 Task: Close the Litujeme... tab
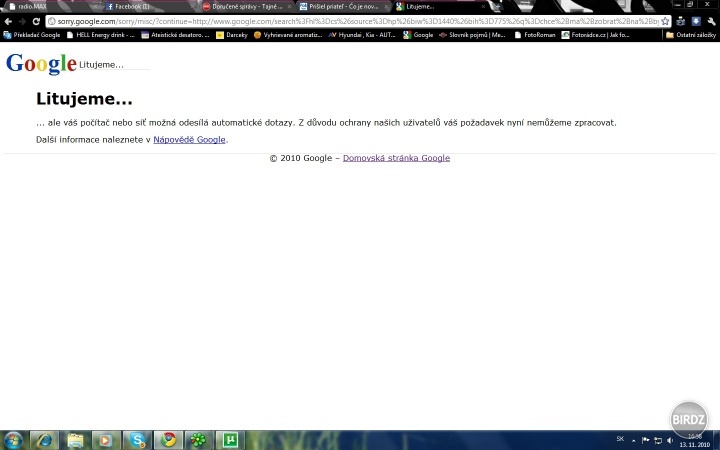click(483, 6)
